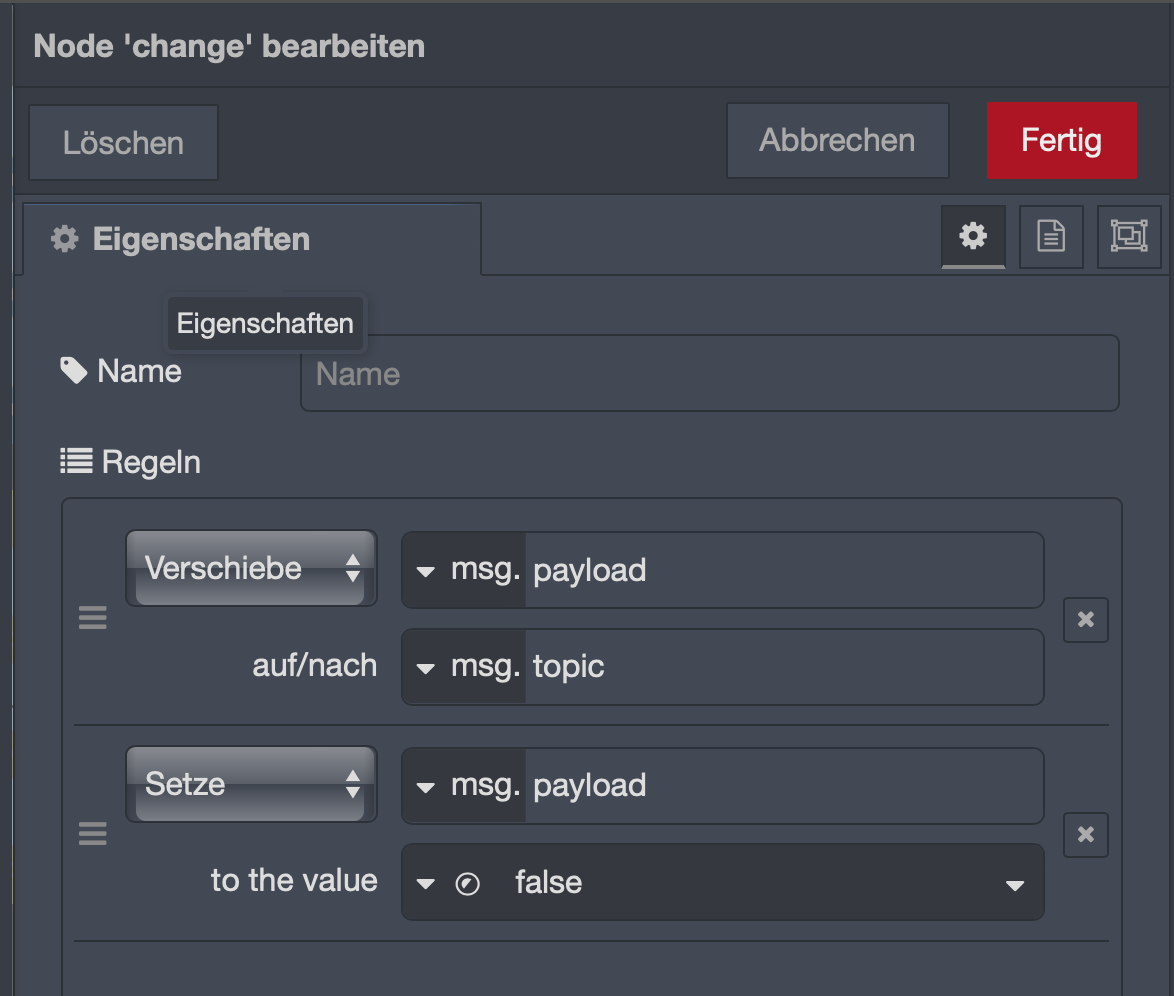Open the node properties gear icon
Viewport: 1174px width, 996px height.
pos(973,237)
